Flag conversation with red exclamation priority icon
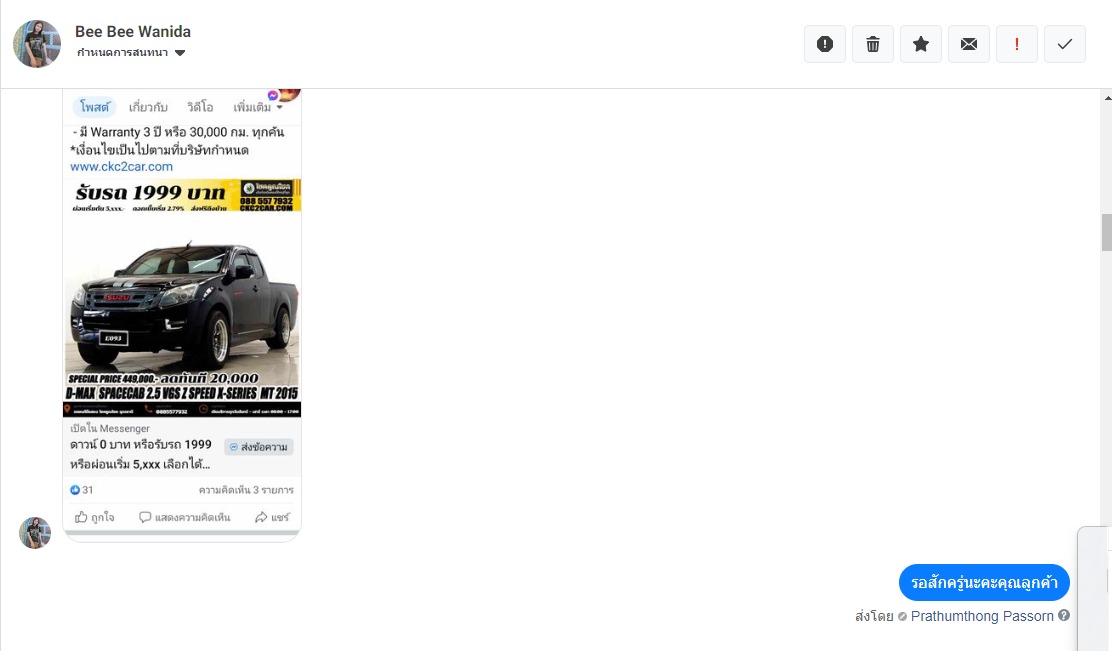The height and width of the screenshot is (651, 1112). 1017,44
